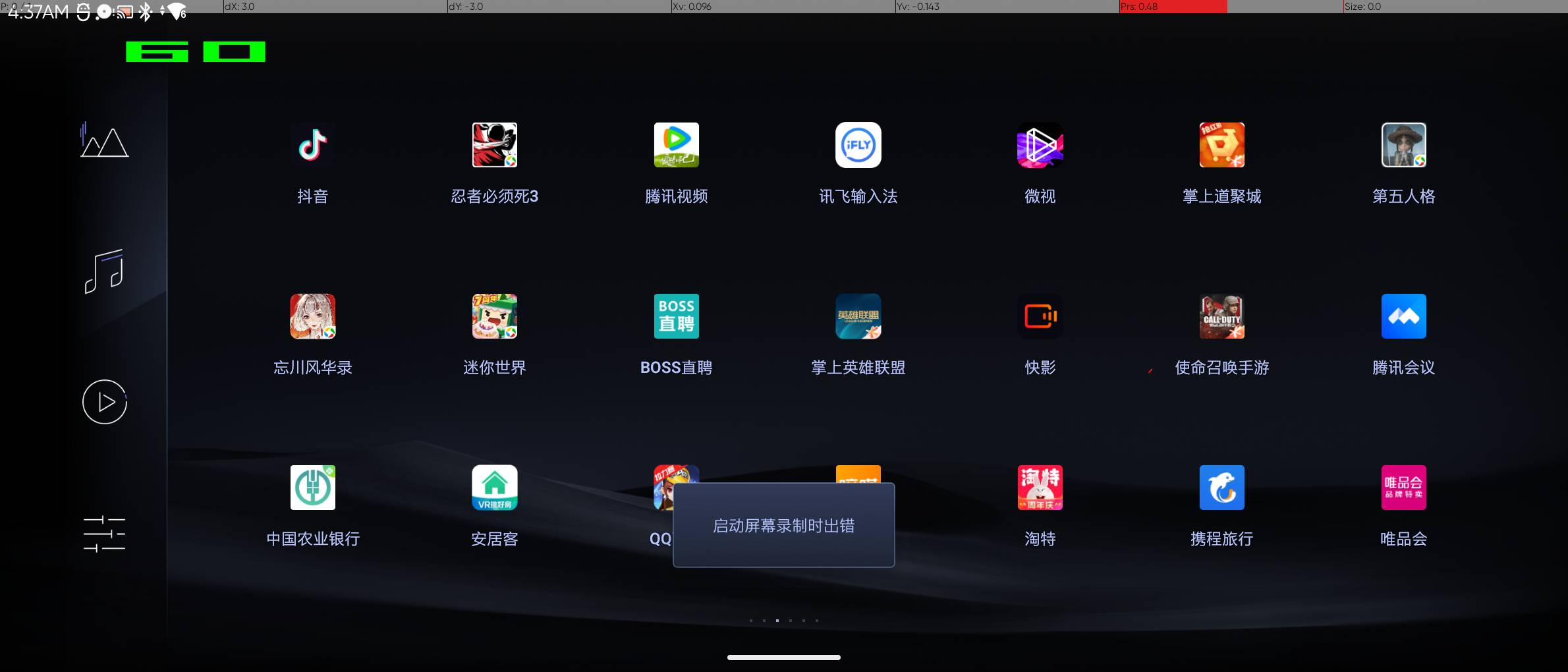Open the BOSS直聘 app icon
This screenshot has width=1568, height=672.
[677, 316]
